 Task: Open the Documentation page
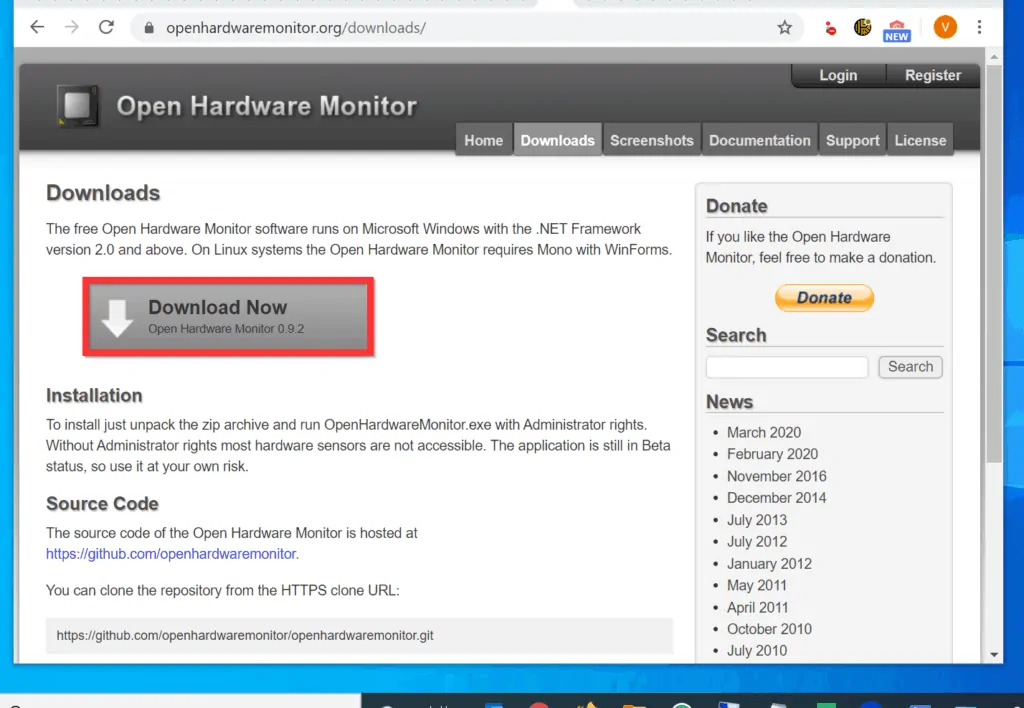[760, 140]
